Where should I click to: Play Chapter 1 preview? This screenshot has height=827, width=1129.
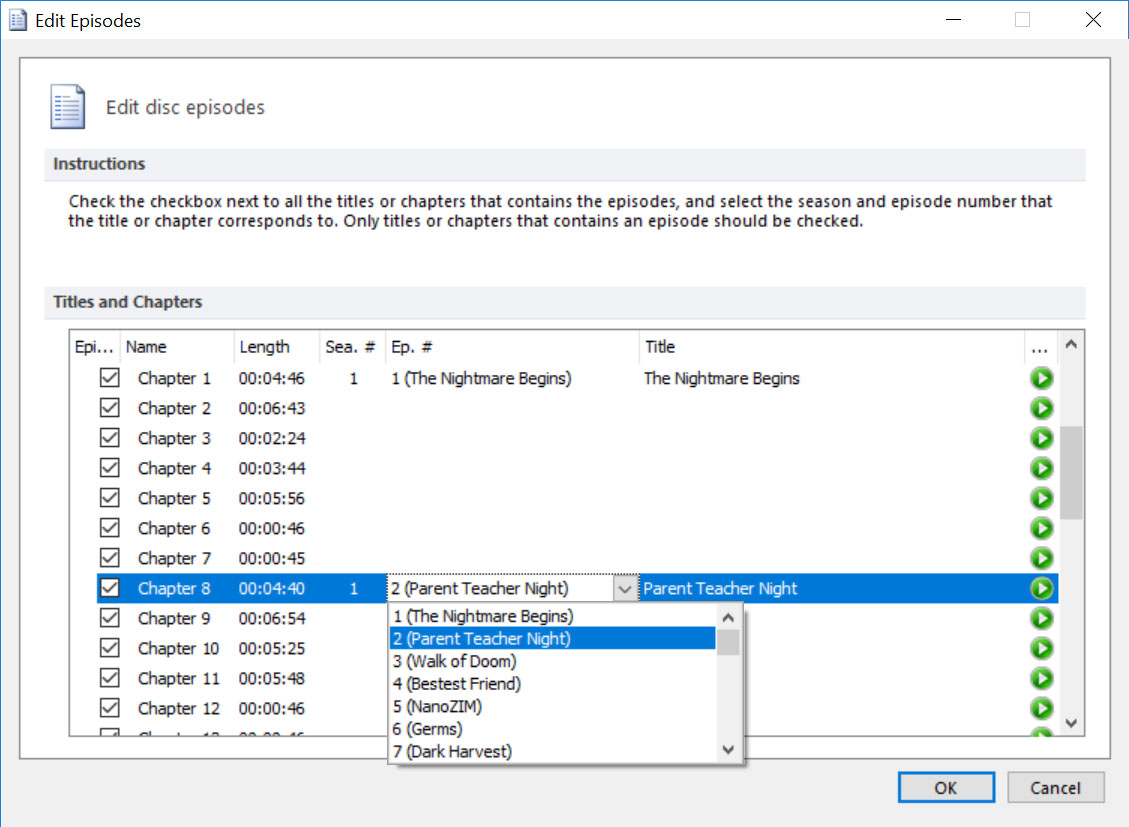[x=1041, y=378]
